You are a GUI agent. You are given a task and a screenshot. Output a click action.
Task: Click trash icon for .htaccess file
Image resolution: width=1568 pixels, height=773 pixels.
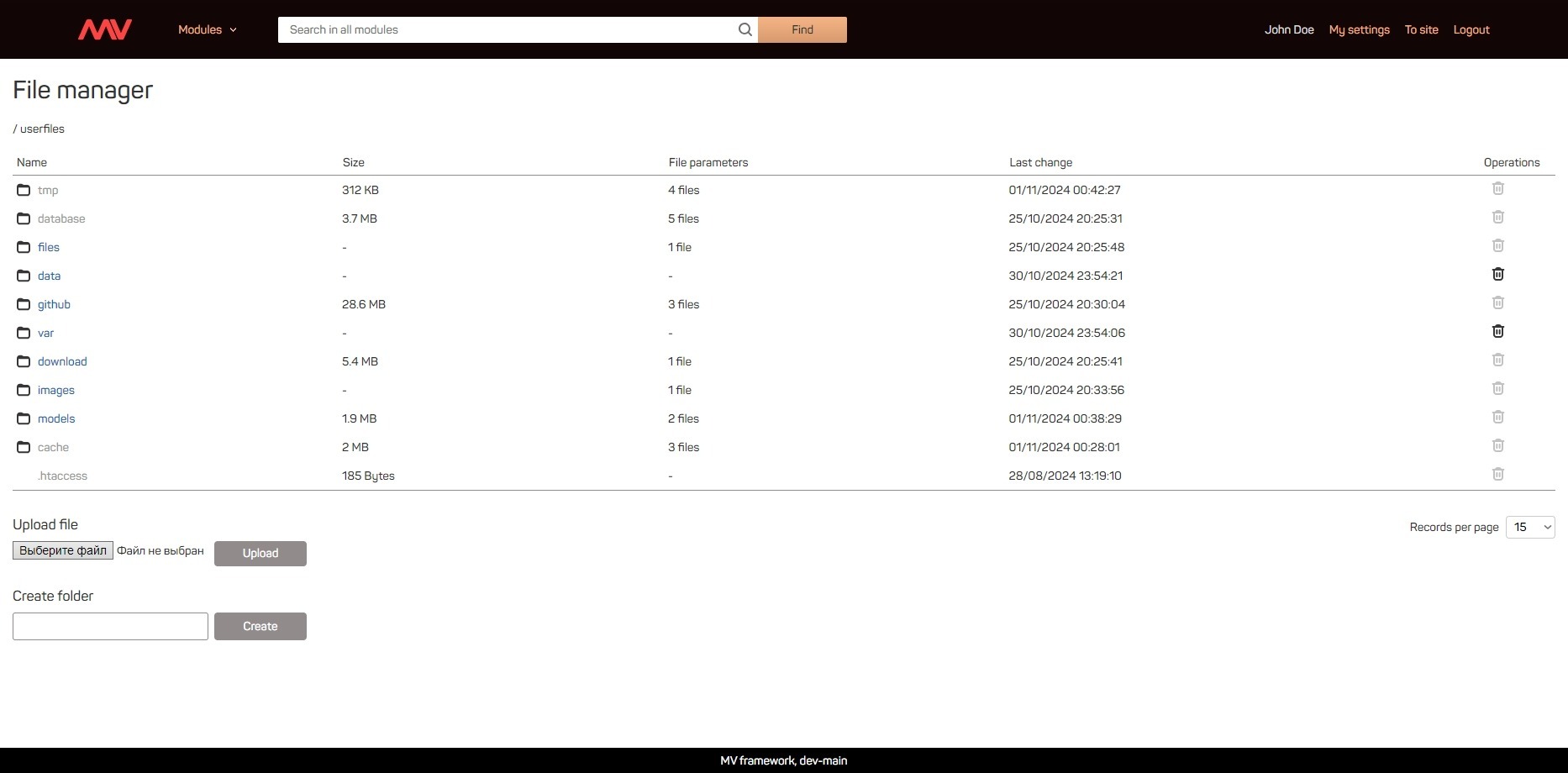point(1497,475)
